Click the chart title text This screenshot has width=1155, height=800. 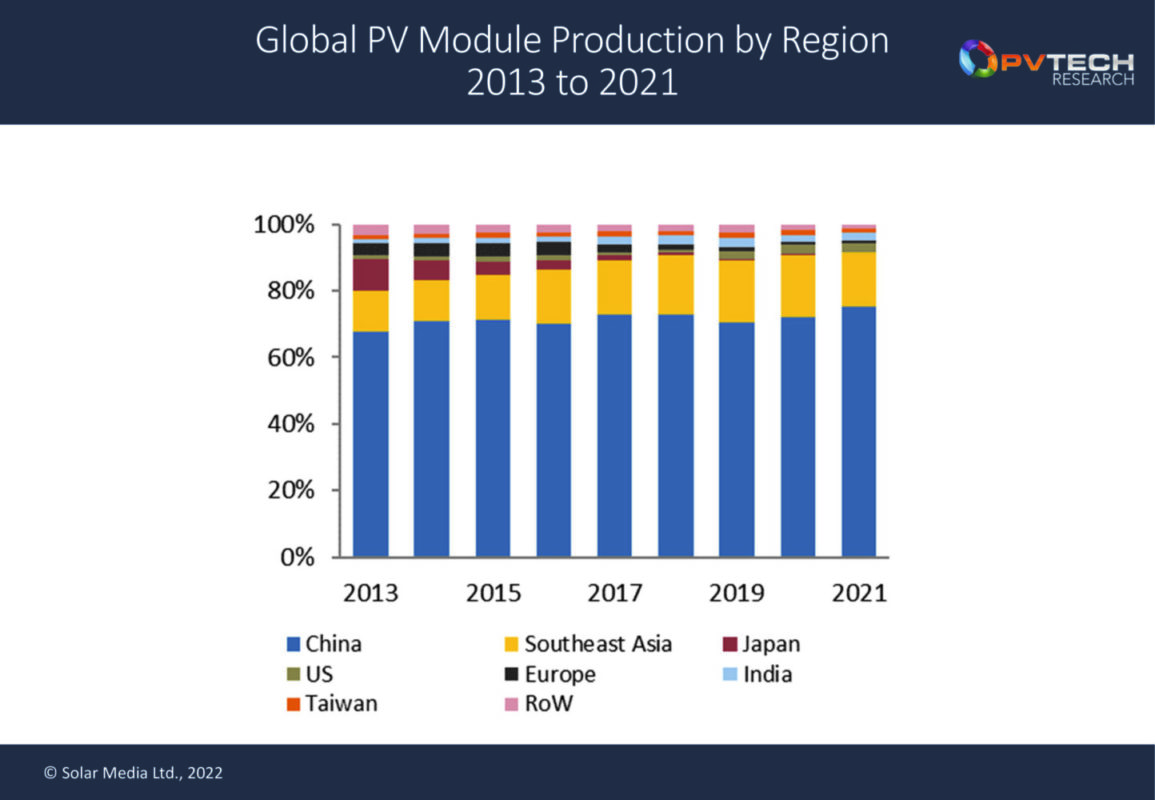[574, 62]
